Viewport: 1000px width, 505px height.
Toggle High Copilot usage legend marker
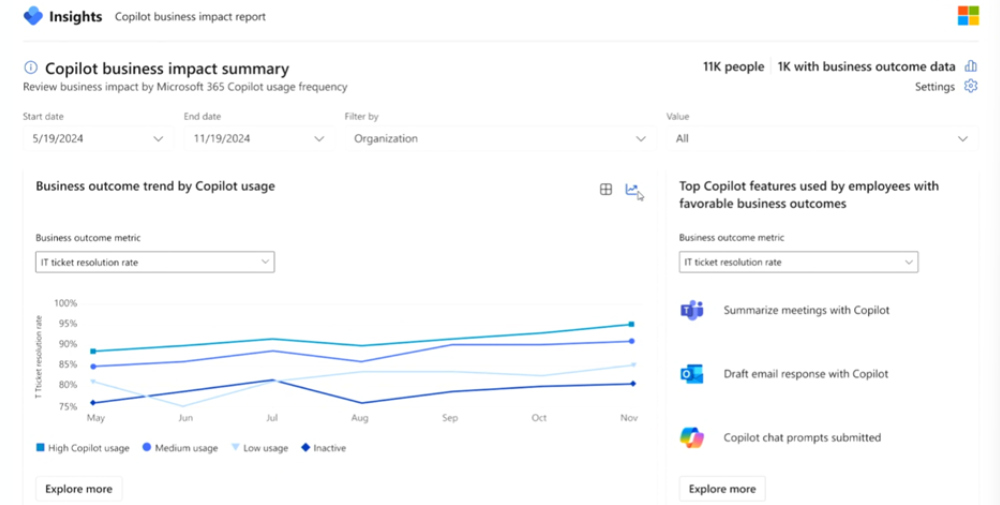40,448
